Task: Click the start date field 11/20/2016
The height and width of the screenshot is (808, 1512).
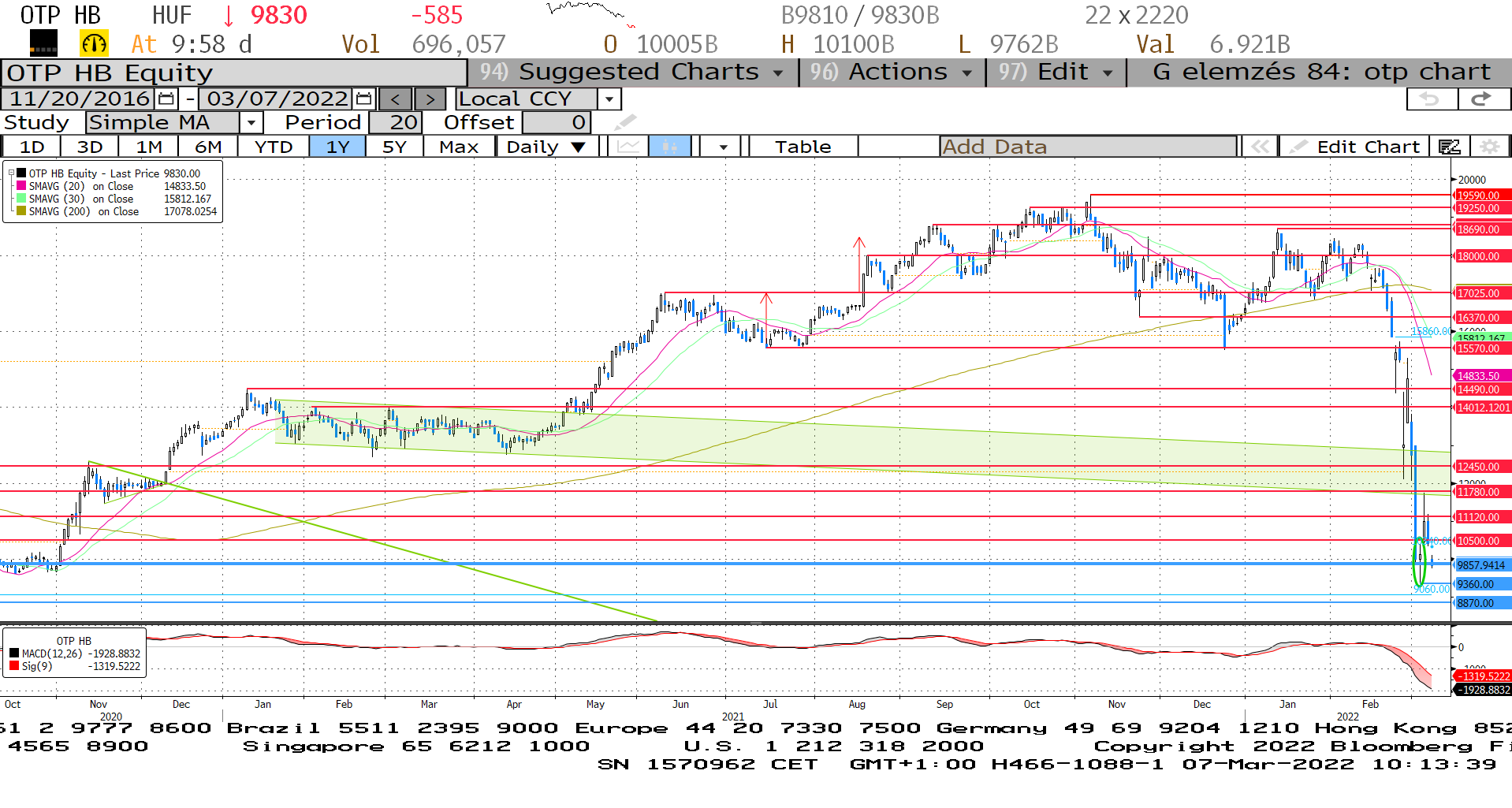Action: pos(79,99)
